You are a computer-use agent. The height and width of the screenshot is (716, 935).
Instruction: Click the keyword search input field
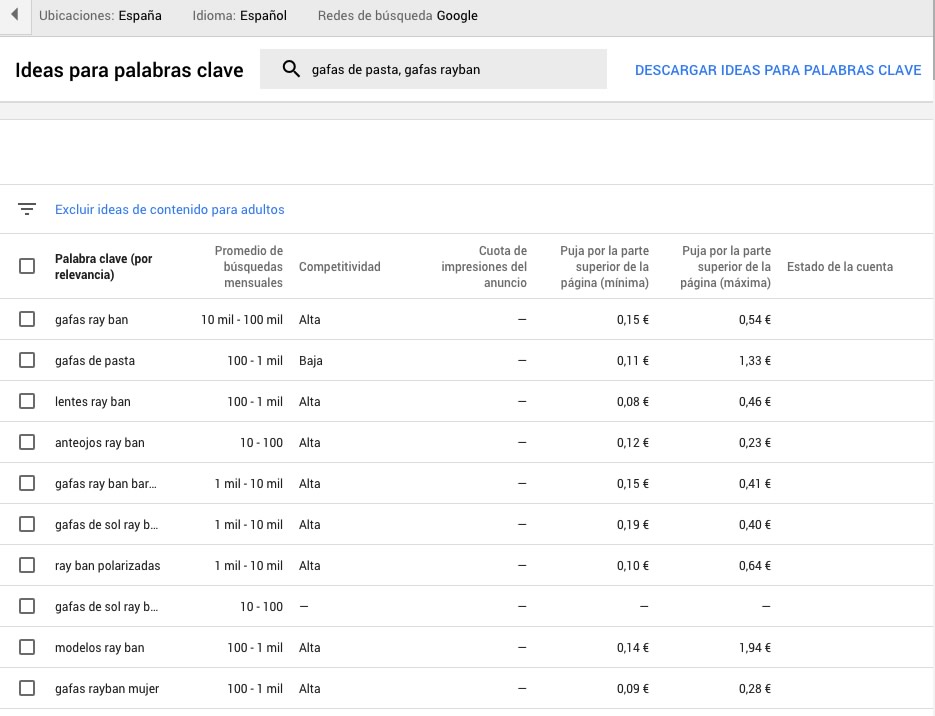click(x=434, y=69)
